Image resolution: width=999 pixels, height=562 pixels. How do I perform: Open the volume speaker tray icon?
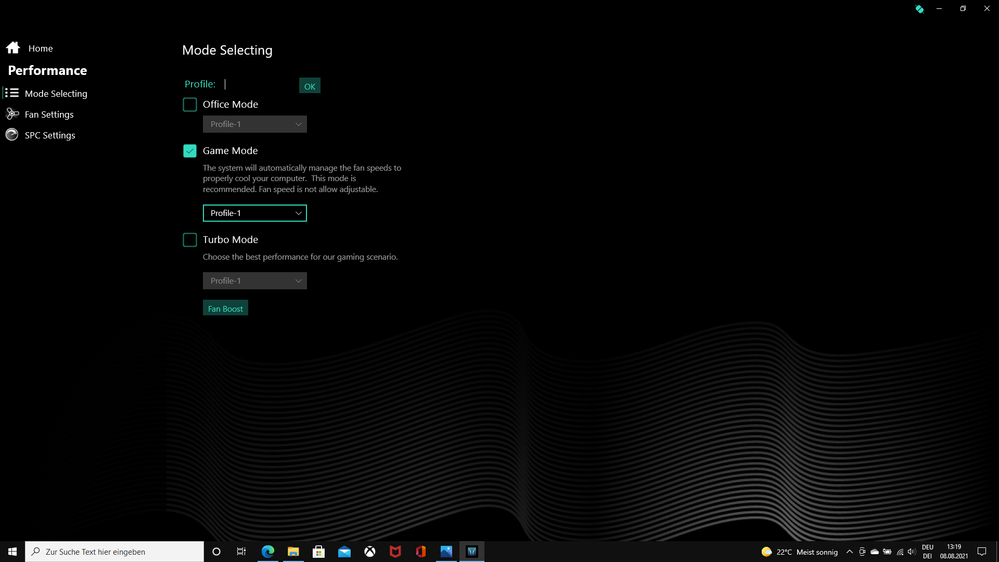[x=912, y=552]
